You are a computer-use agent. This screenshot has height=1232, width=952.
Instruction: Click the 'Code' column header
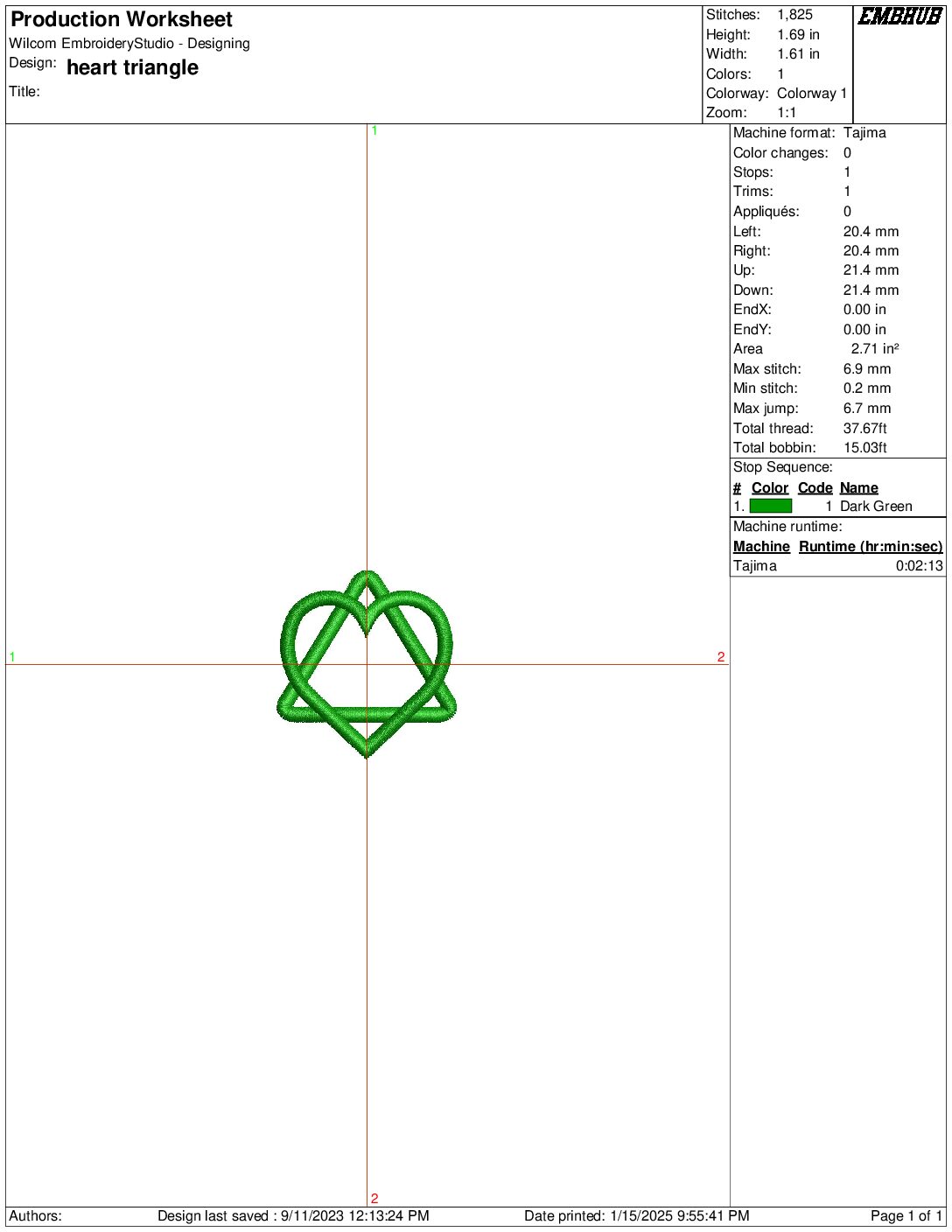coord(815,487)
